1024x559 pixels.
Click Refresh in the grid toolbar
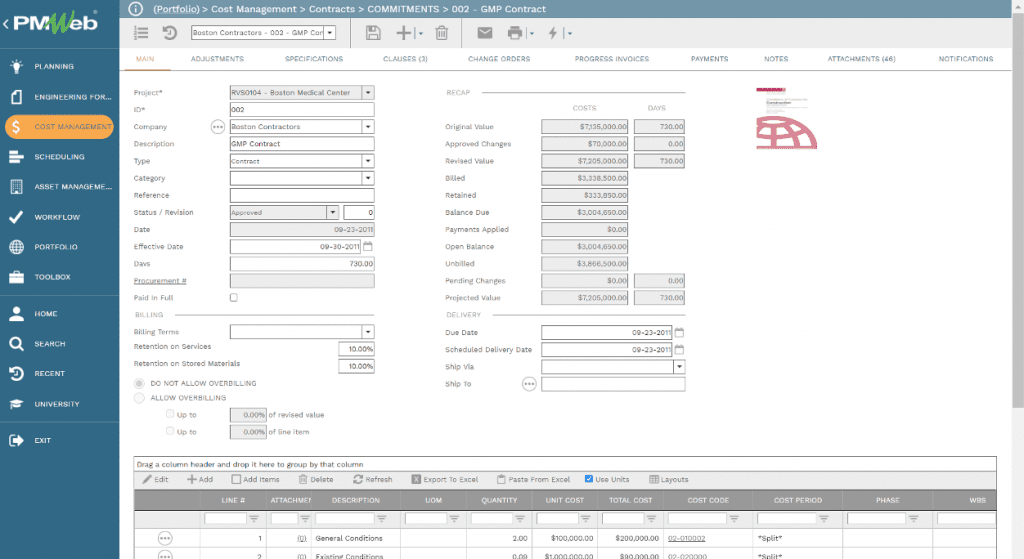coord(373,479)
